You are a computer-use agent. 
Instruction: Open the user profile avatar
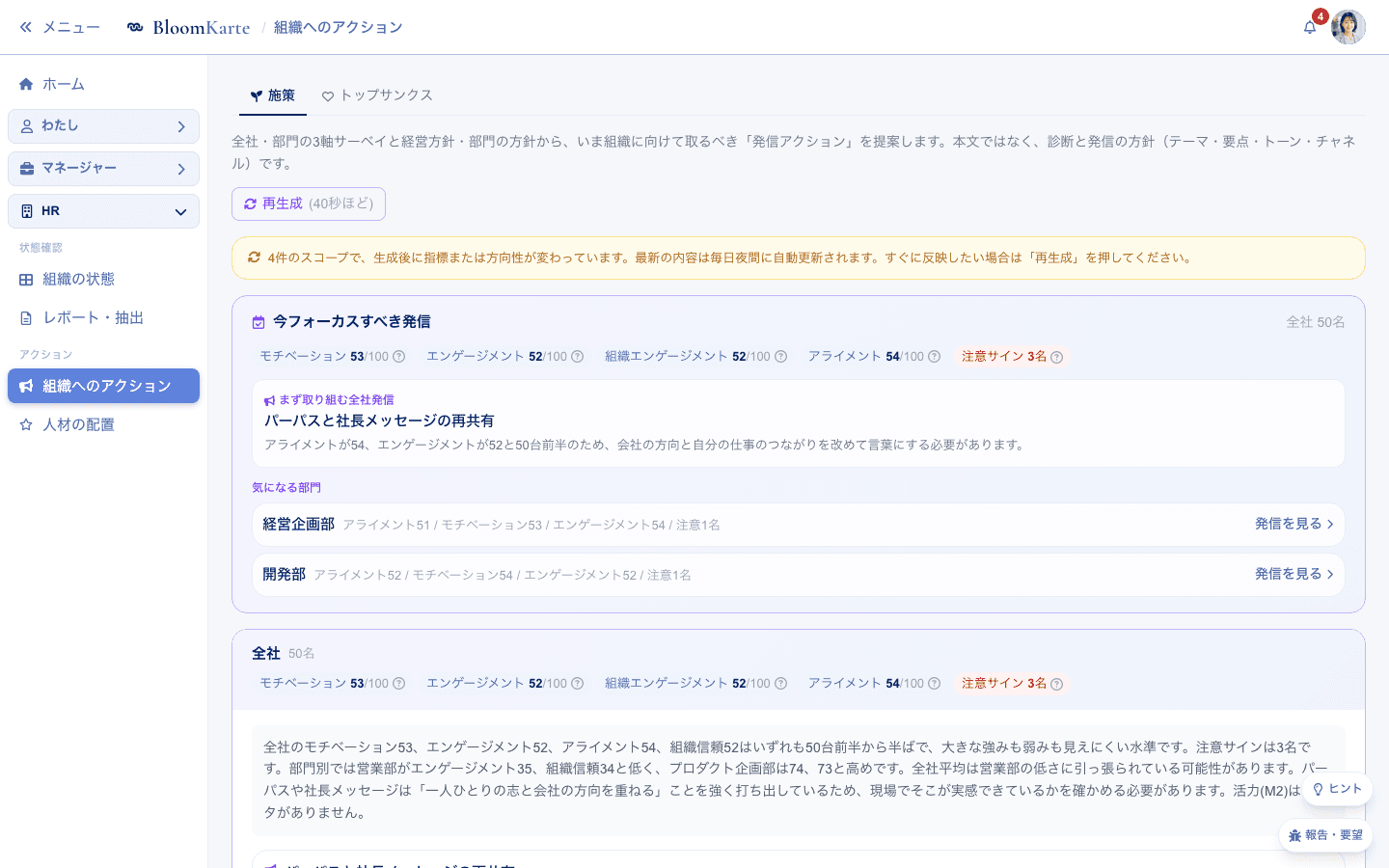tap(1348, 27)
